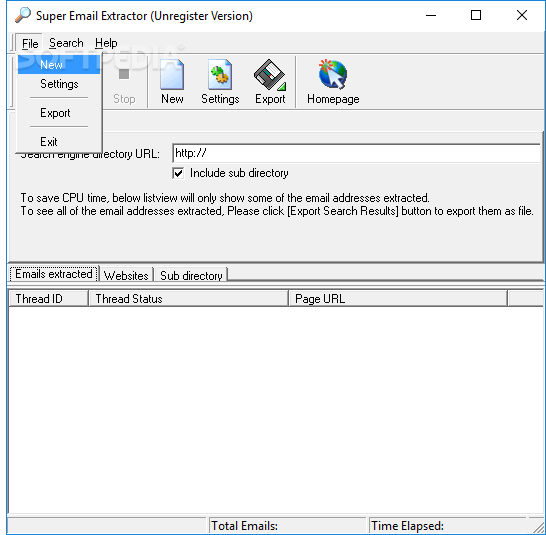Viewport: 546px width, 535px height.
Task: Open Homepage globe toolbar icon
Action: (x=333, y=74)
